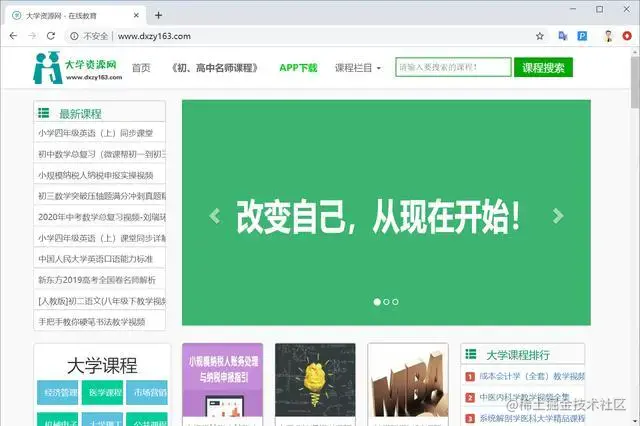Select the second carousel indicator dot
Viewport: 640px width, 426px height.
pyautogui.click(x=387, y=302)
